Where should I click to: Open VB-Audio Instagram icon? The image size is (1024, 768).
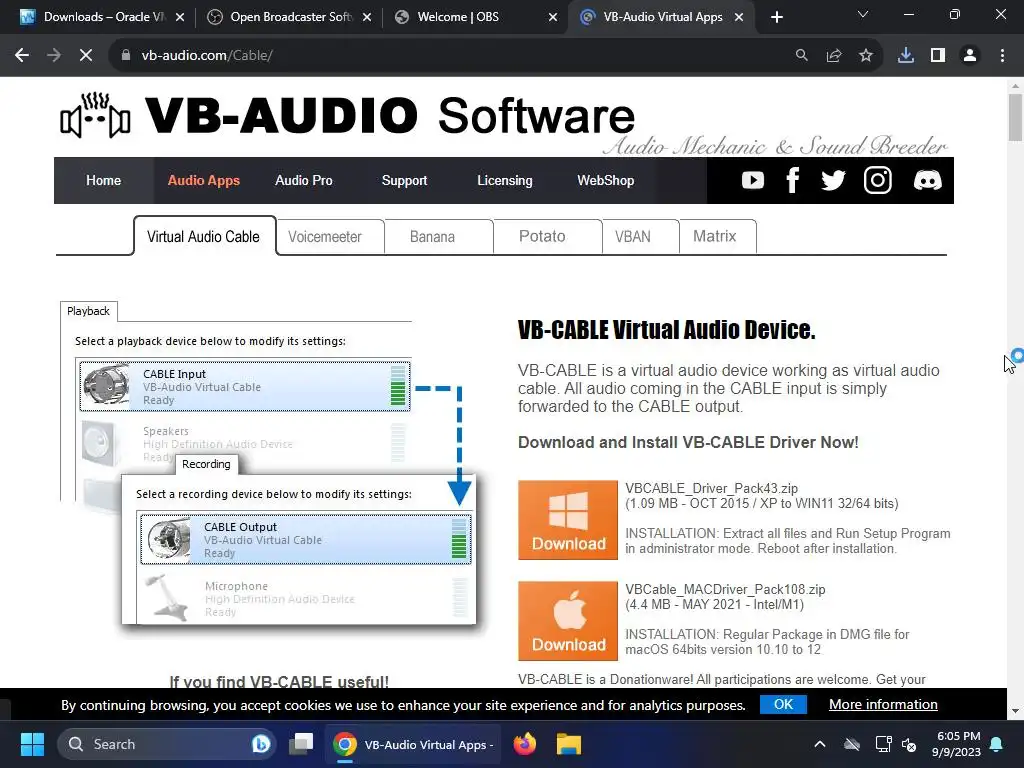point(878,180)
